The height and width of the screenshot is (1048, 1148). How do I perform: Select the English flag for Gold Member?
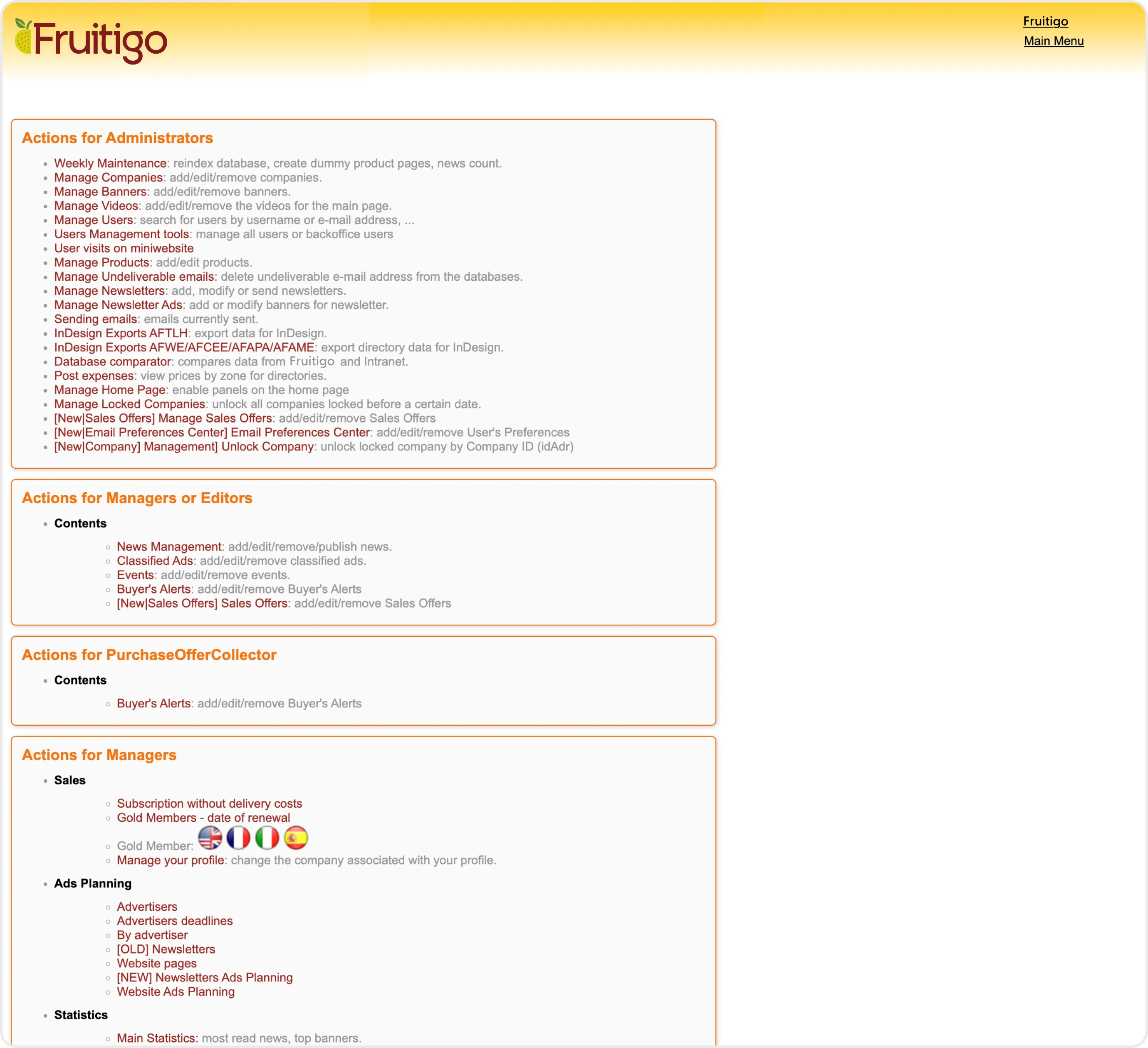coord(210,838)
